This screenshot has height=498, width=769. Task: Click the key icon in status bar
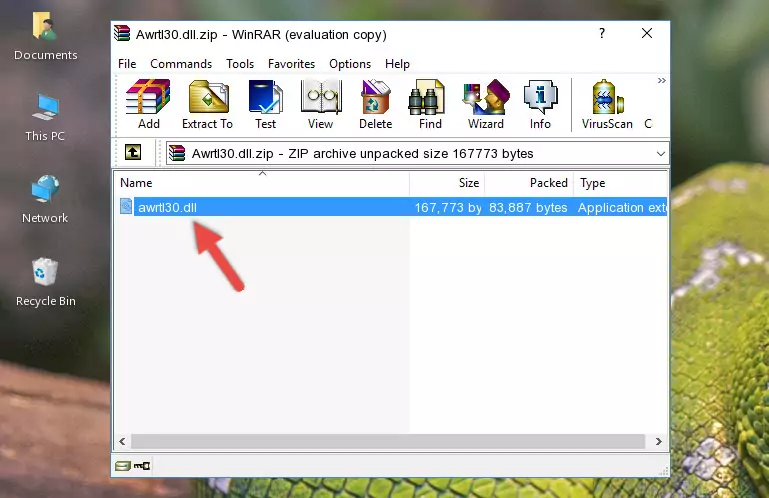coord(142,465)
